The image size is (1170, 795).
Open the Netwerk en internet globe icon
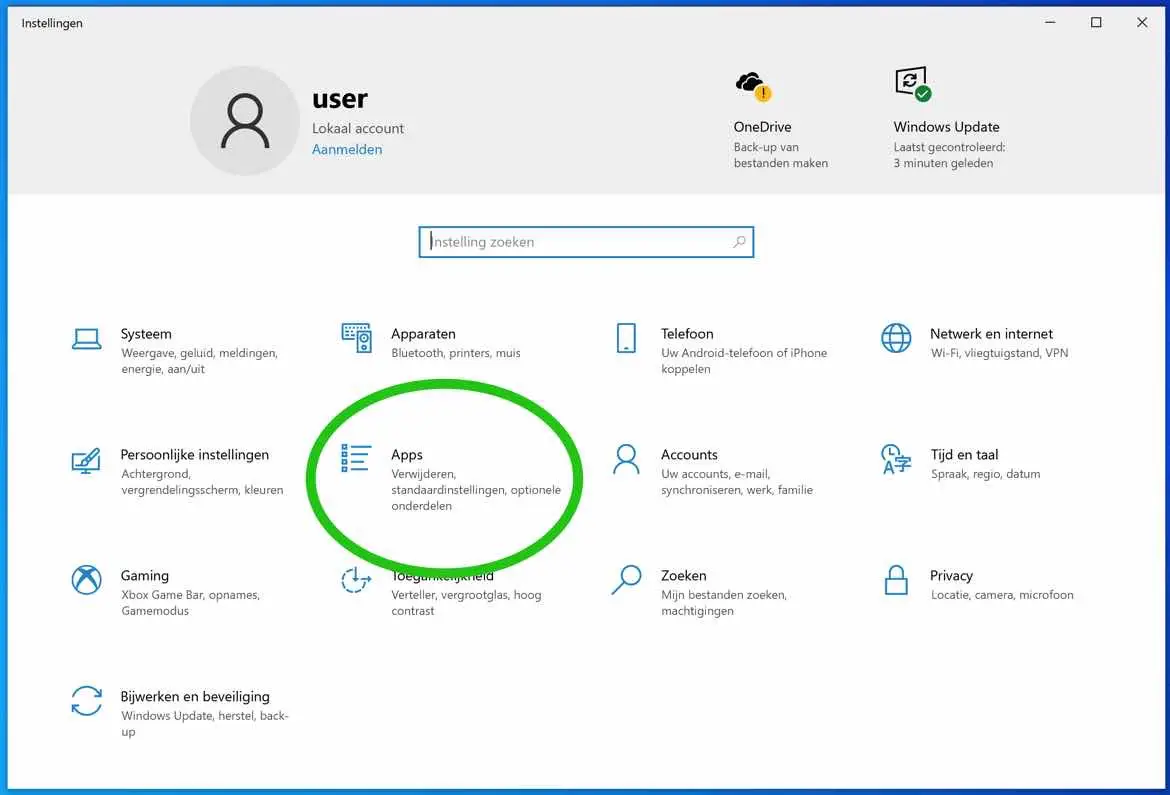point(896,338)
